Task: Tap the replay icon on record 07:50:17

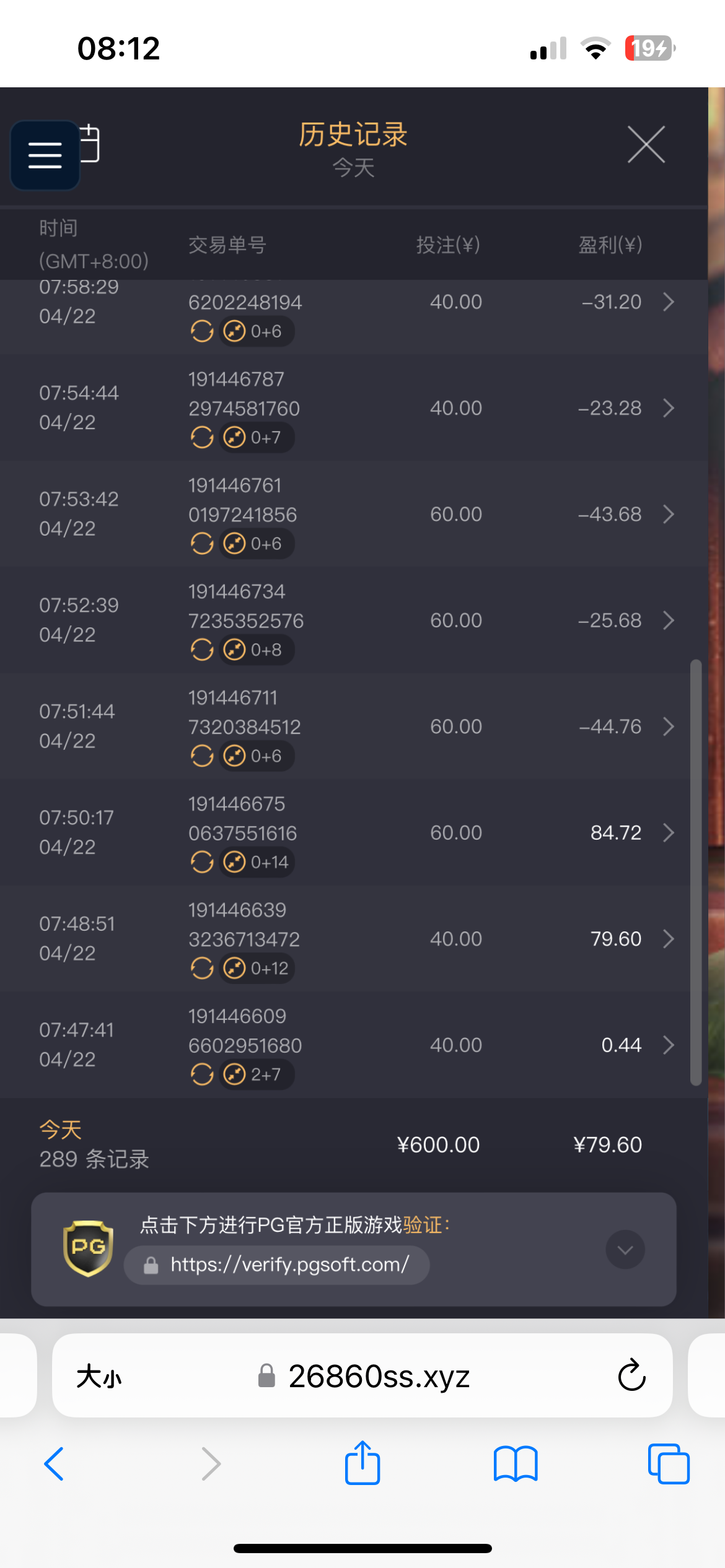Action: pyautogui.click(x=202, y=862)
